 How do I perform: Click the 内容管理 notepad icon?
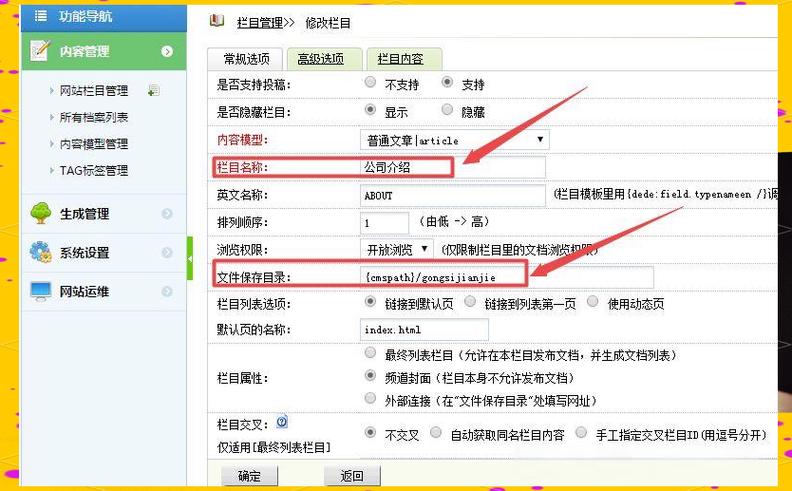click(40, 51)
